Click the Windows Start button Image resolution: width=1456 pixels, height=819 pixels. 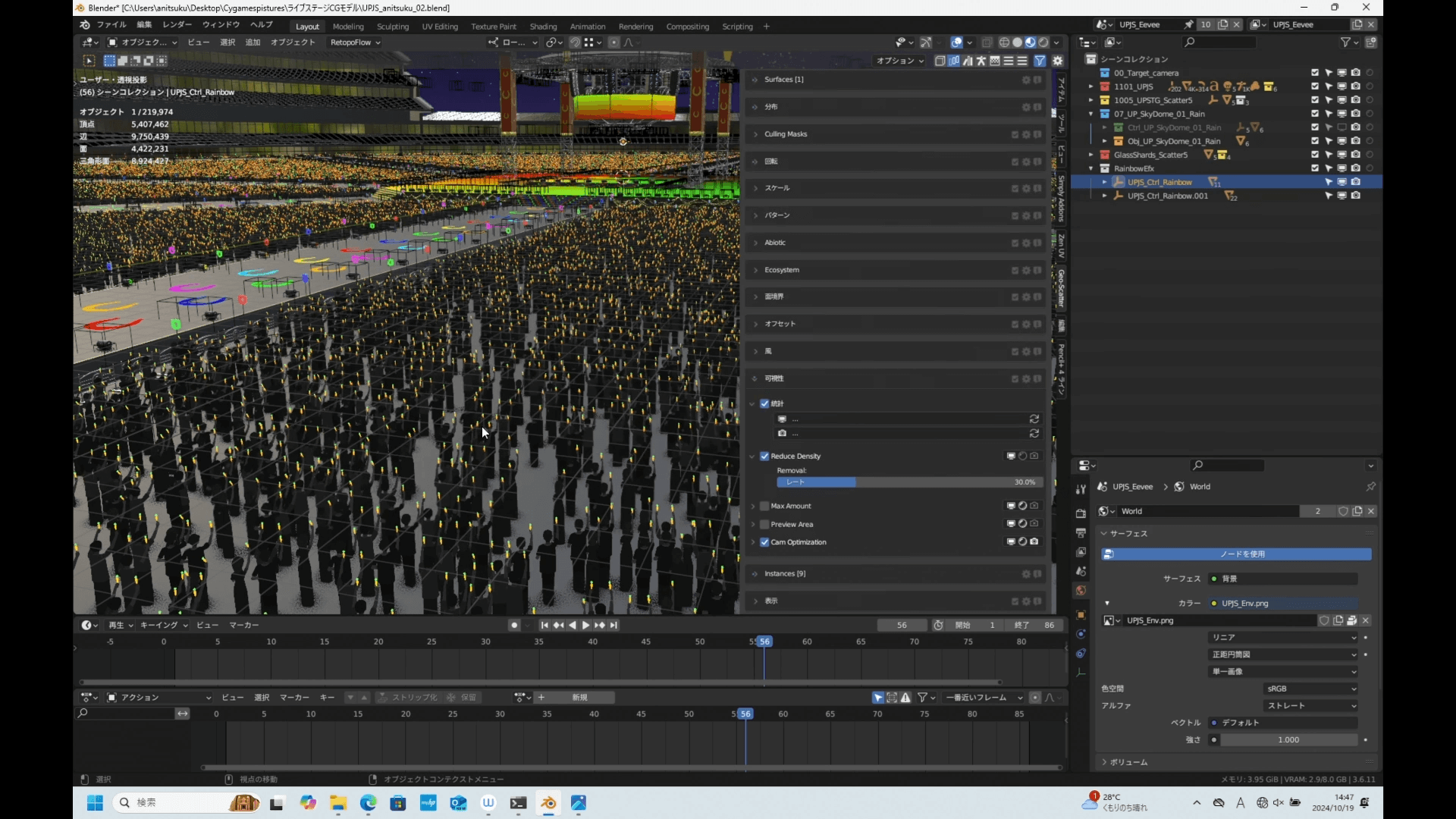[x=95, y=803]
